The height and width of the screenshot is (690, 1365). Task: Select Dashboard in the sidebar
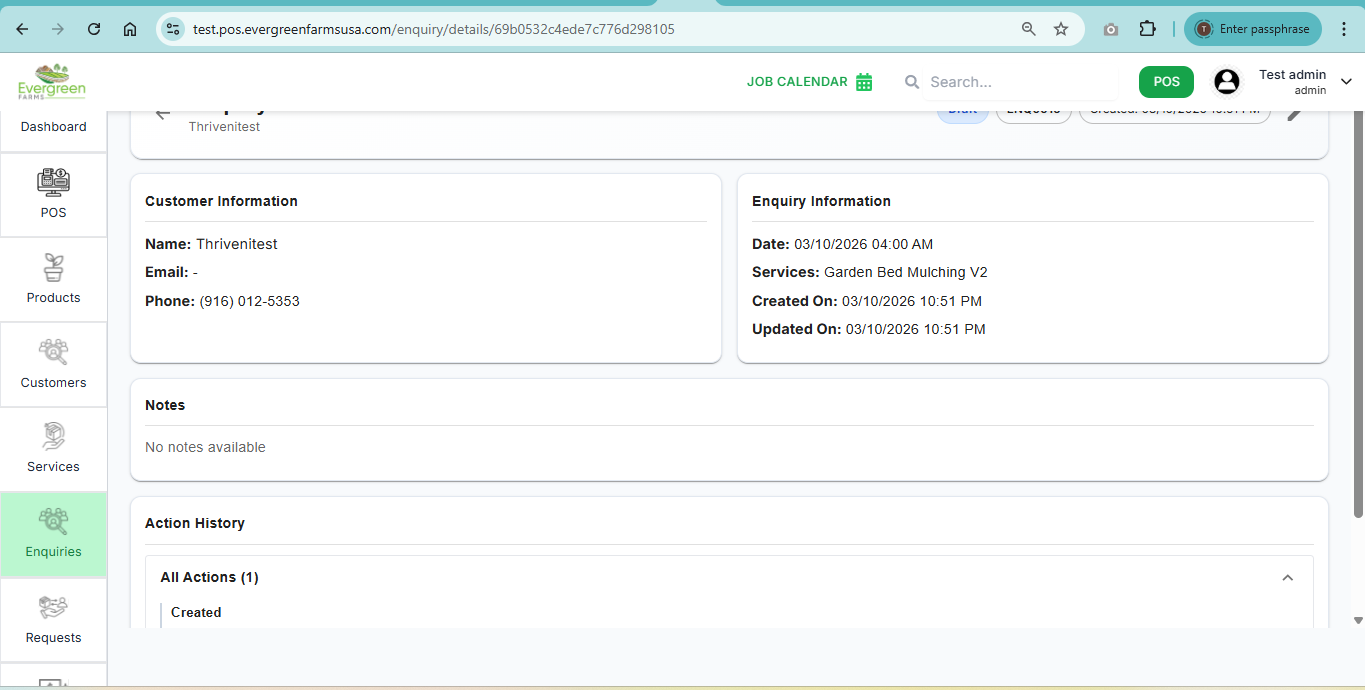(x=53, y=127)
